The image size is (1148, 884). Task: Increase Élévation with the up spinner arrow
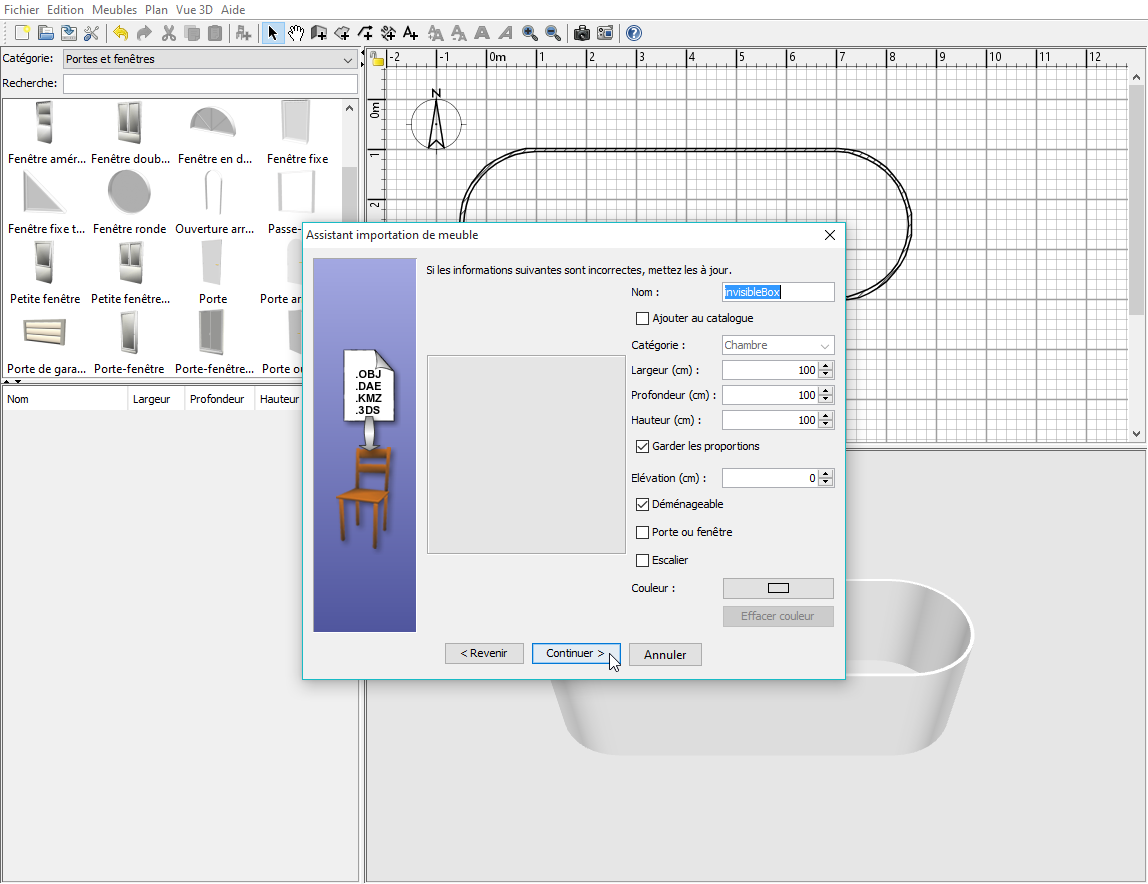click(826, 473)
